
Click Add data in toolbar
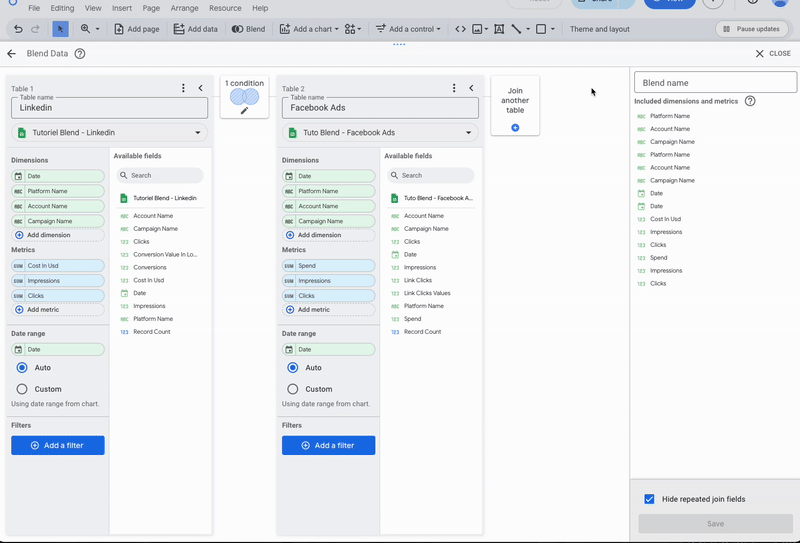click(x=195, y=29)
